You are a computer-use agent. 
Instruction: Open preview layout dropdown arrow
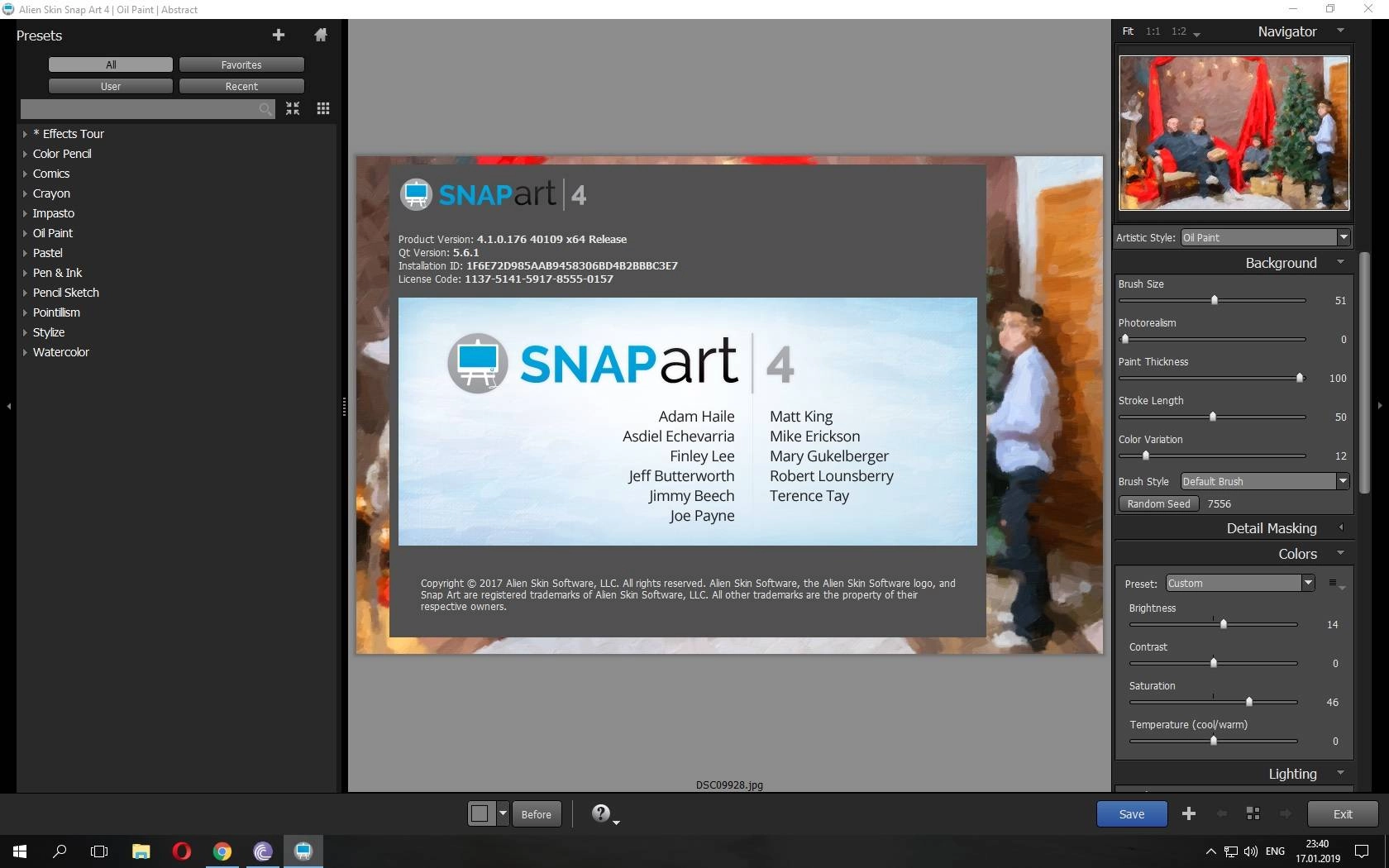coord(503,813)
